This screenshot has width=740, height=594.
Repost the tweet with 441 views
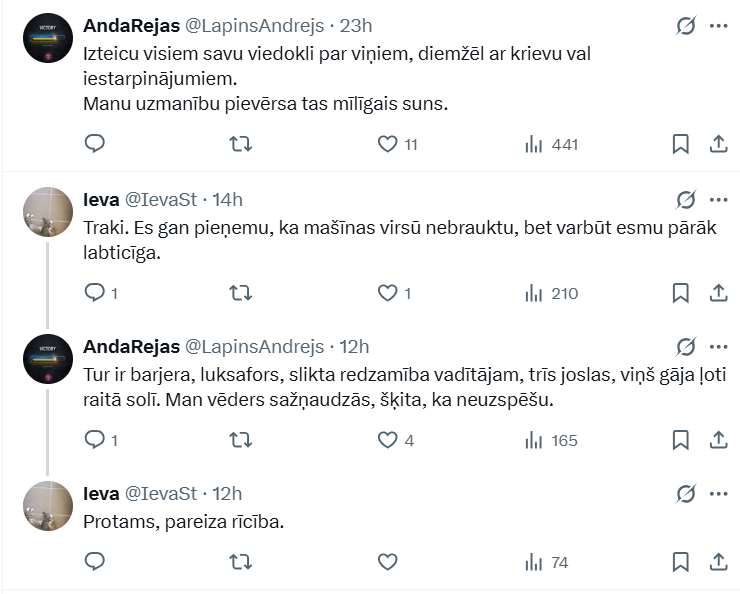pos(241,144)
